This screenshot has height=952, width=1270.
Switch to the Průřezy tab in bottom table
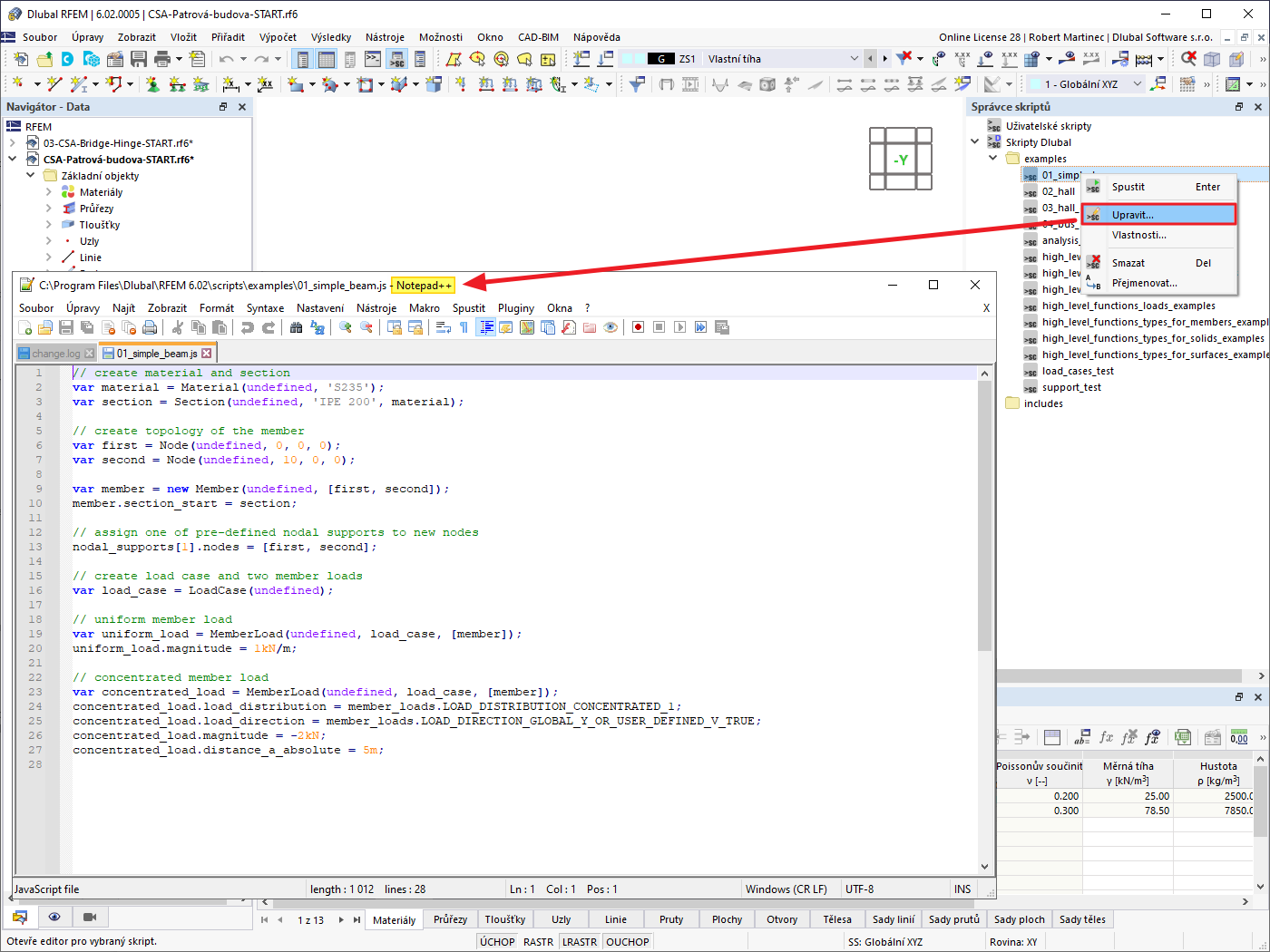tap(450, 919)
